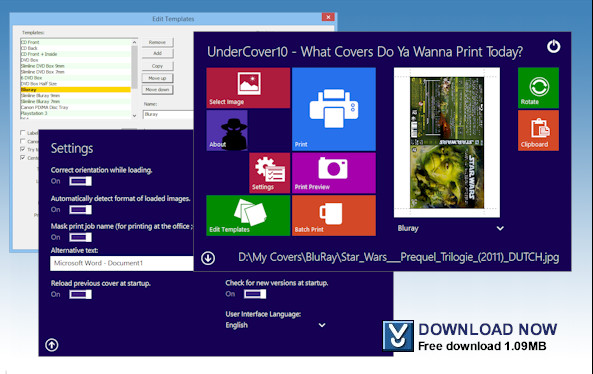Open the About tile with spy figure
The image size is (593, 374).
227,130
